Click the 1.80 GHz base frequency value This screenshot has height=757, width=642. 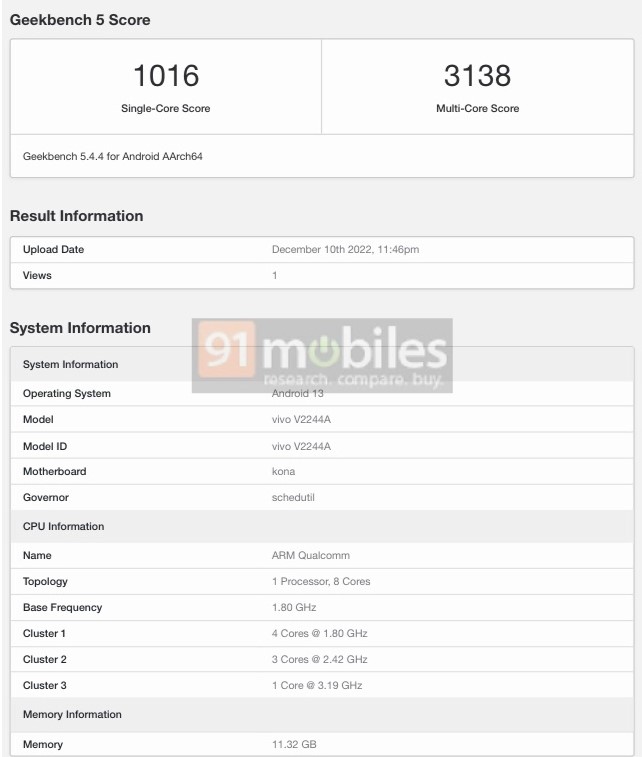pos(294,608)
